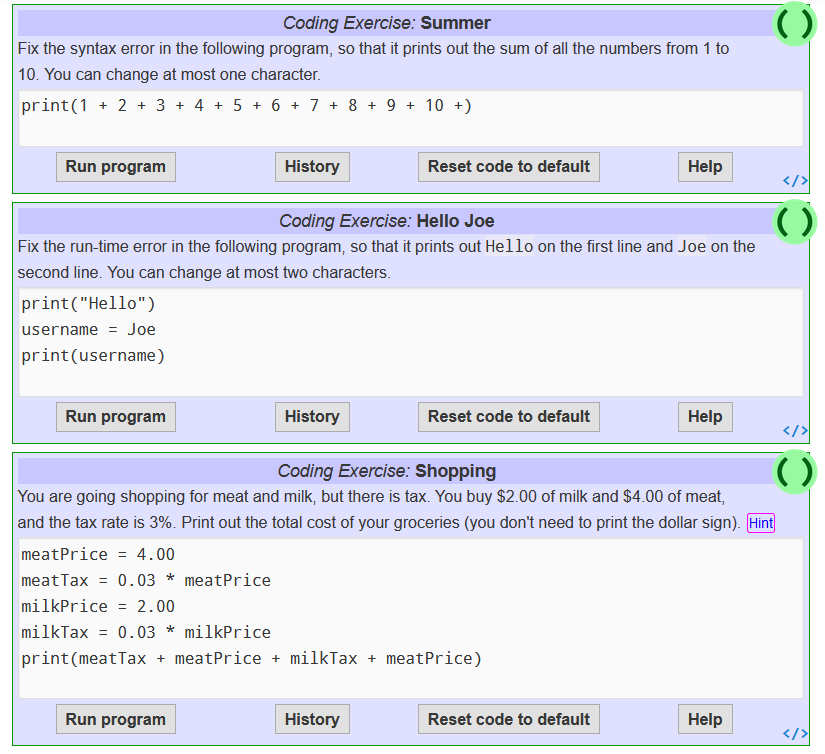
Task: Reset Summer code to default
Action: 508,166
